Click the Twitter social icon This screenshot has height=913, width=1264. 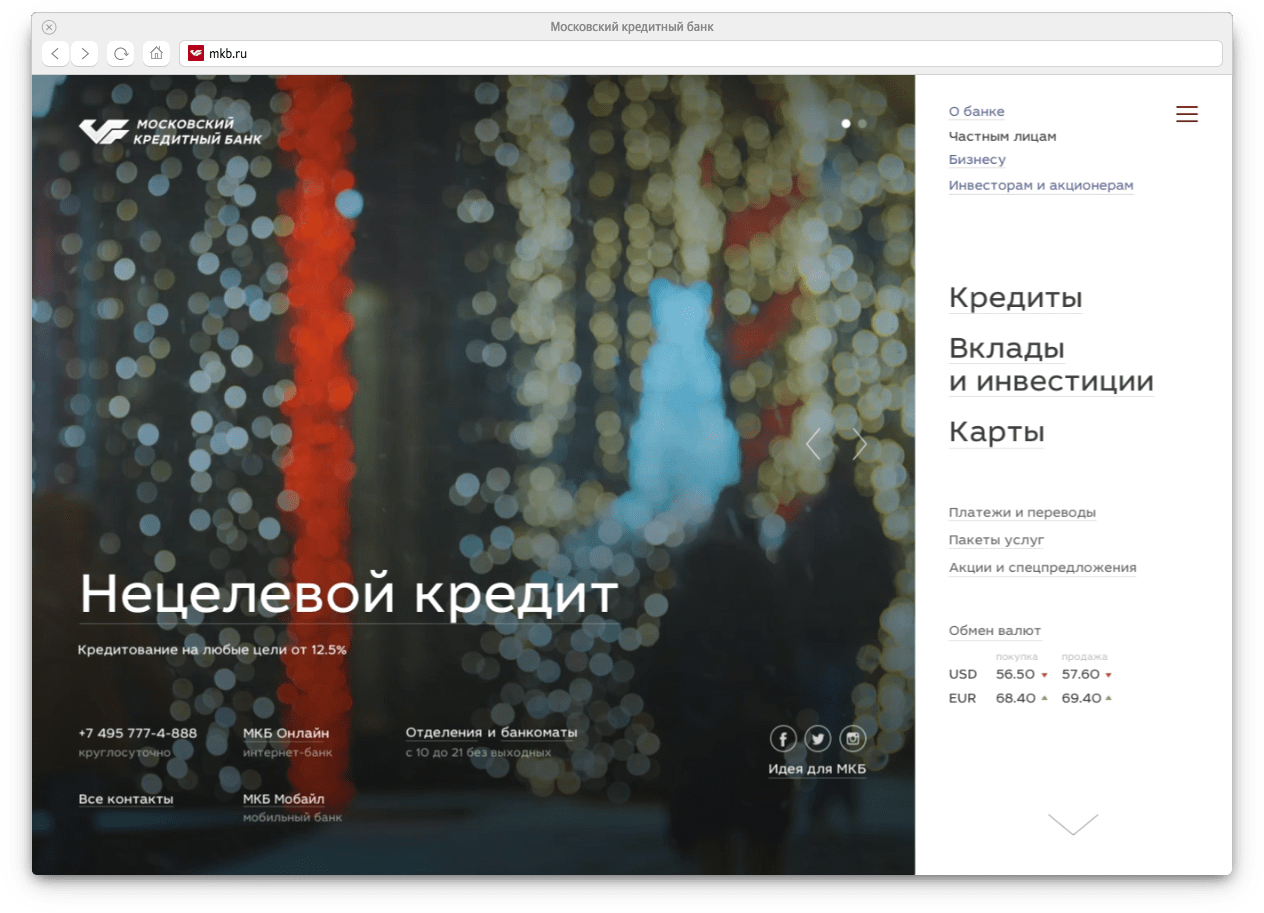(x=818, y=739)
